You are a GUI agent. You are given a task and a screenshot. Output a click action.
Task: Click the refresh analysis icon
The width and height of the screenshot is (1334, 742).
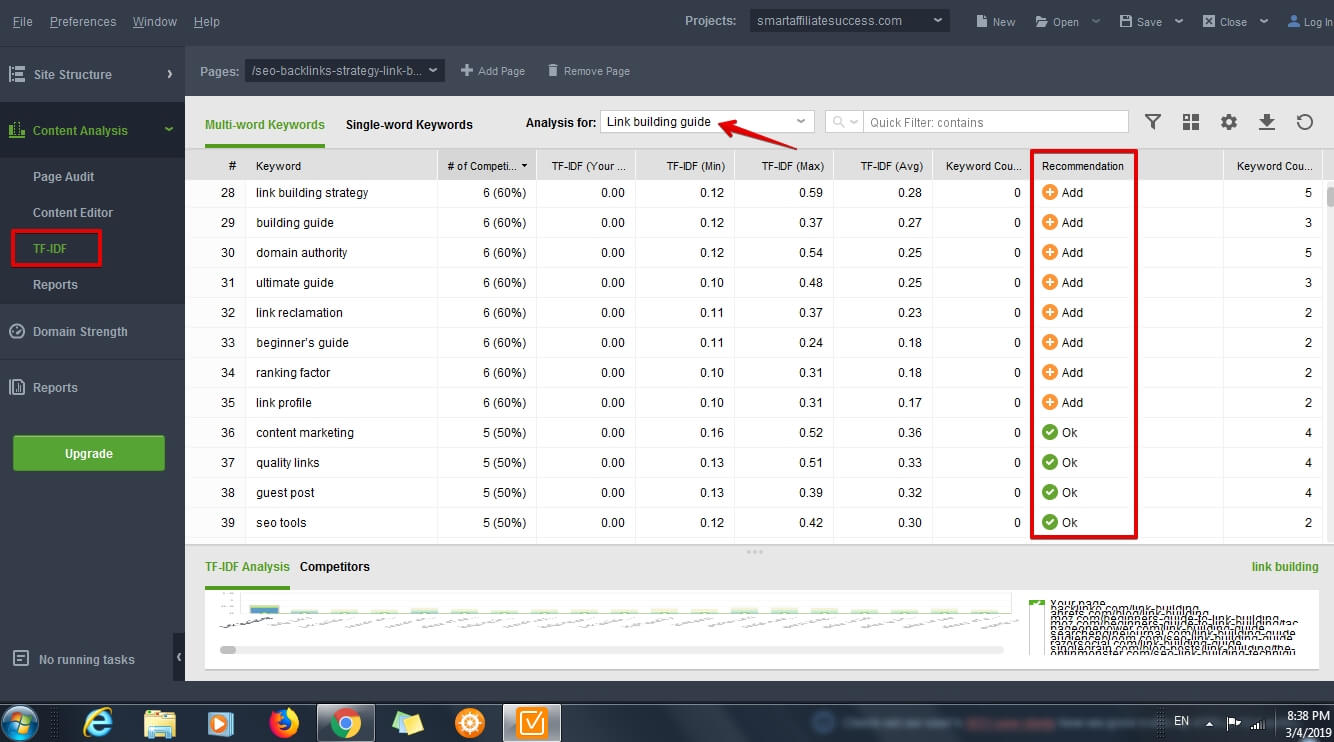coord(1305,122)
